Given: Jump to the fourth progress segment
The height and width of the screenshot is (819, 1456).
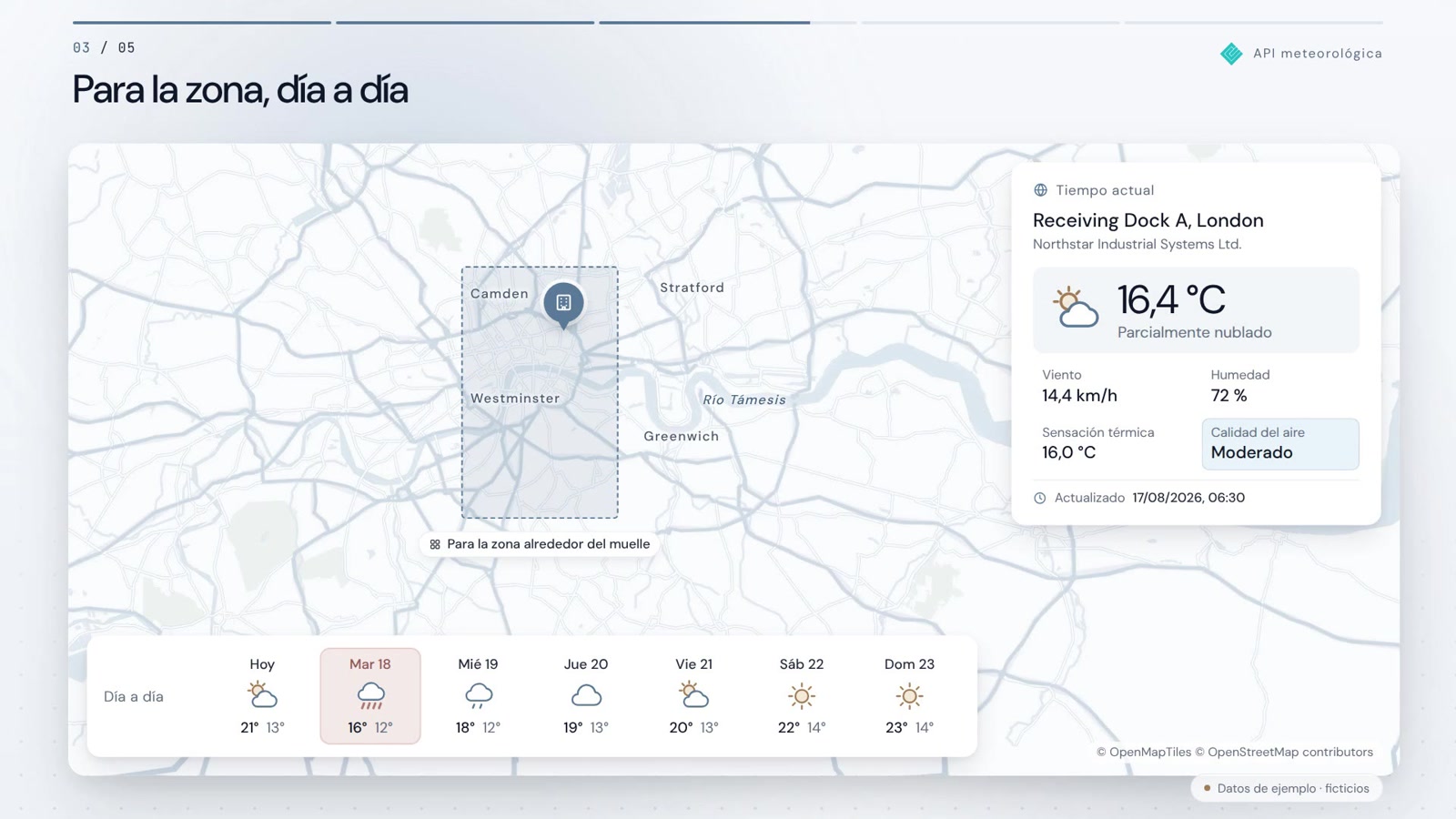Looking at the screenshot, I should click(x=991, y=22).
